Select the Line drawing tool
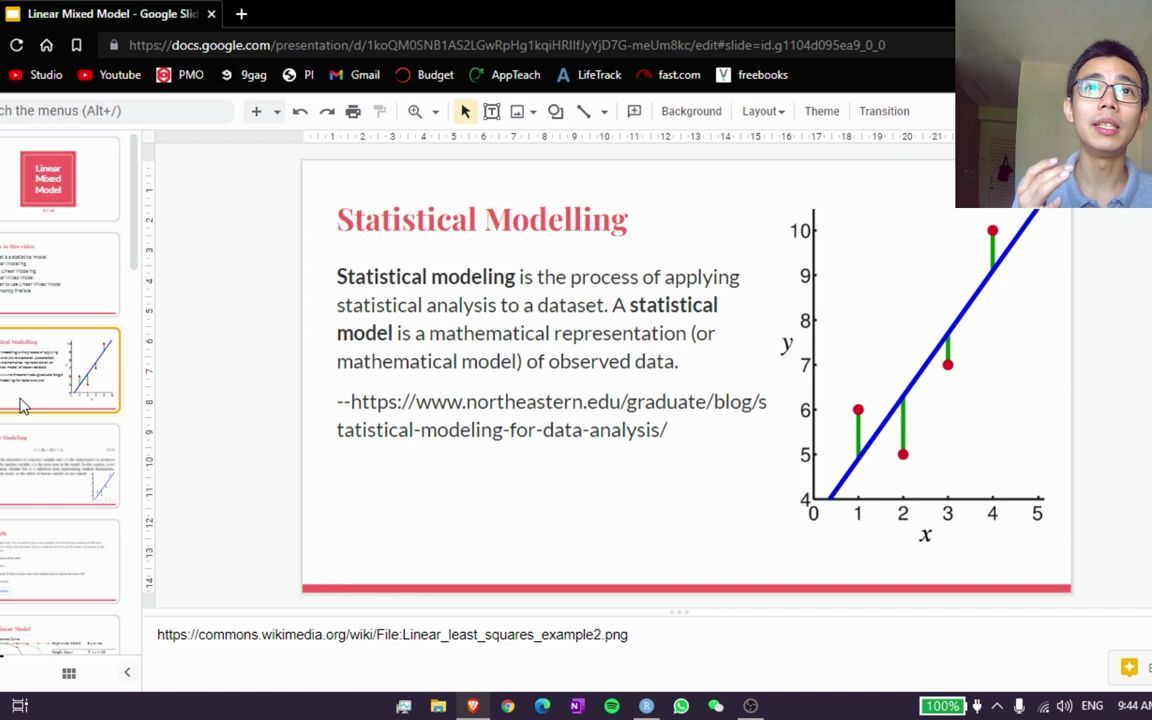 [584, 111]
